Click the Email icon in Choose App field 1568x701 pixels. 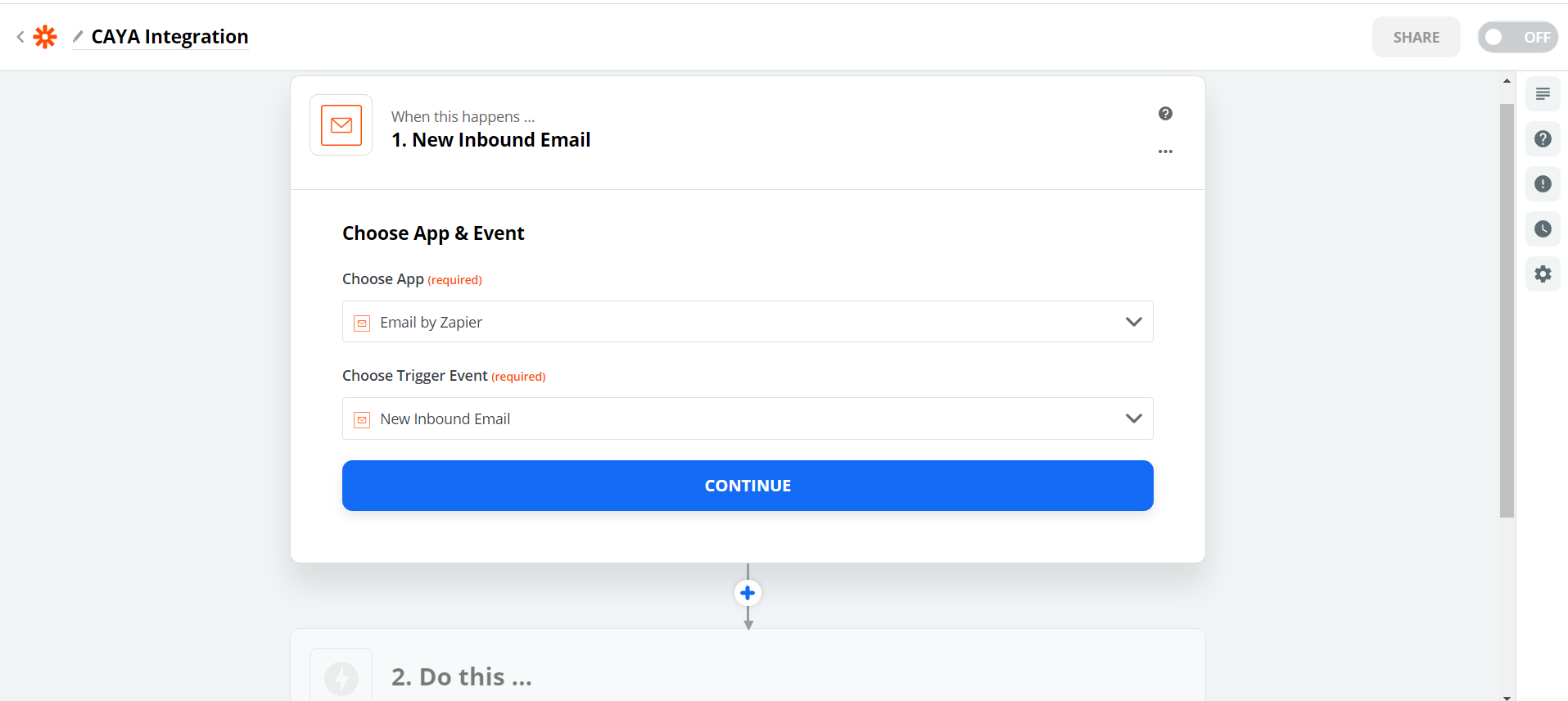coord(362,323)
